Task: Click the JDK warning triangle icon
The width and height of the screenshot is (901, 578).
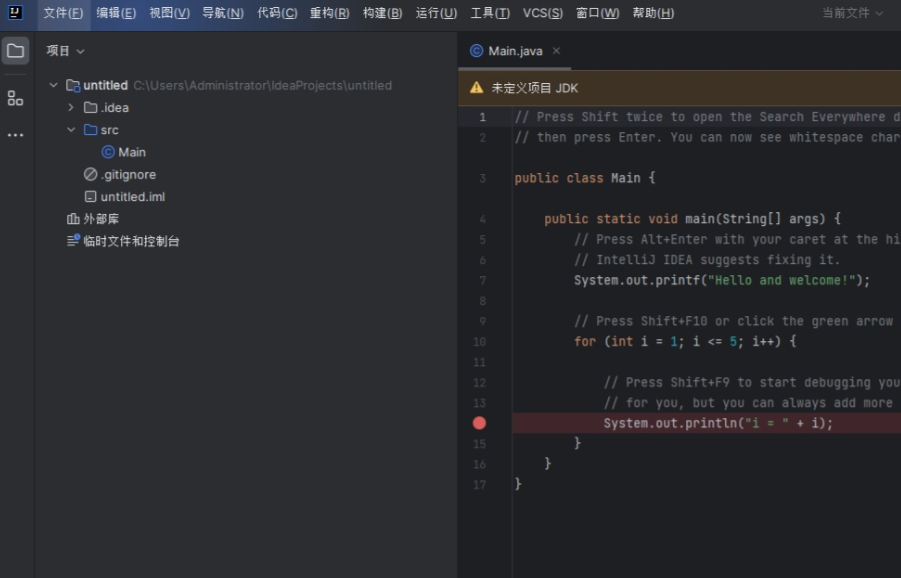Action: [x=476, y=87]
